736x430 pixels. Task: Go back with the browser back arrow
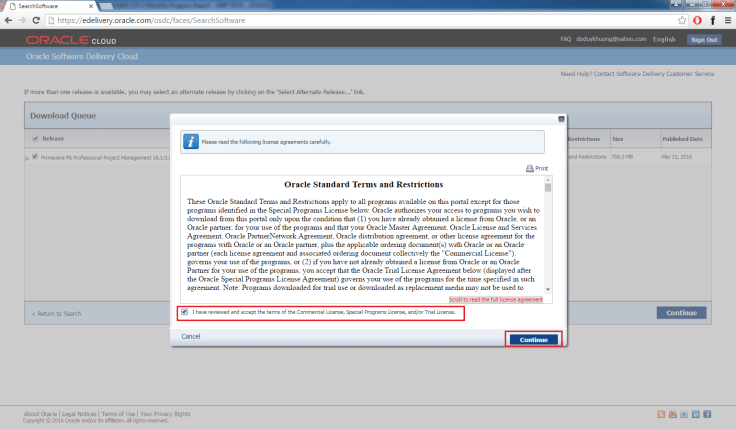click(9, 20)
